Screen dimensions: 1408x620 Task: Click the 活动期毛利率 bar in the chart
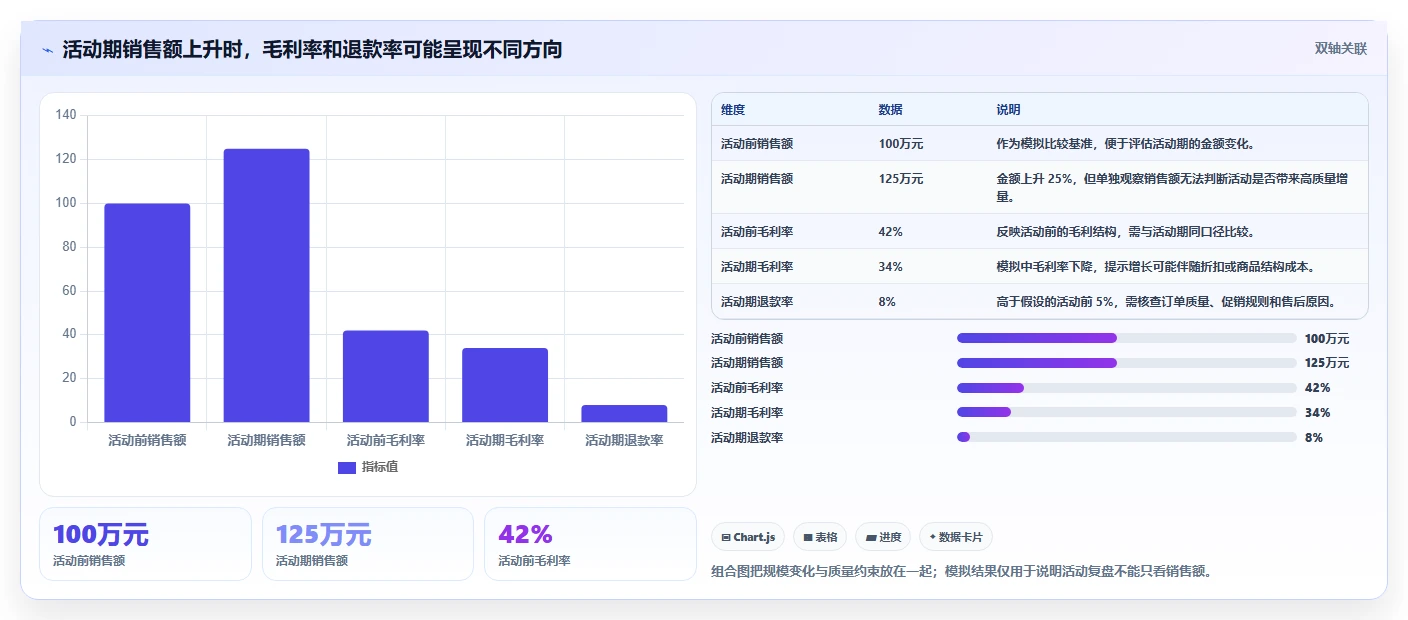(x=505, y=385)
